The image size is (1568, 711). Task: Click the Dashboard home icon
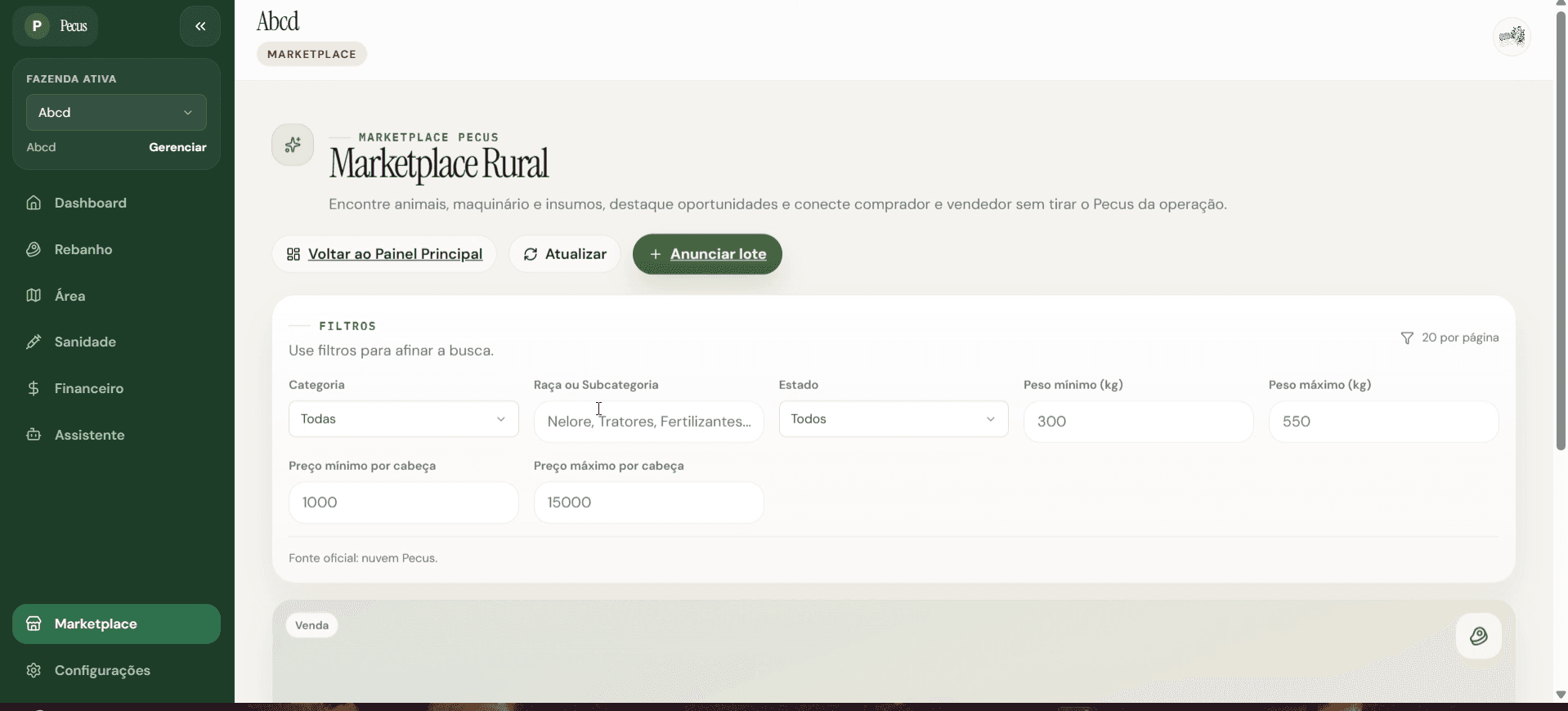(34, 203)
